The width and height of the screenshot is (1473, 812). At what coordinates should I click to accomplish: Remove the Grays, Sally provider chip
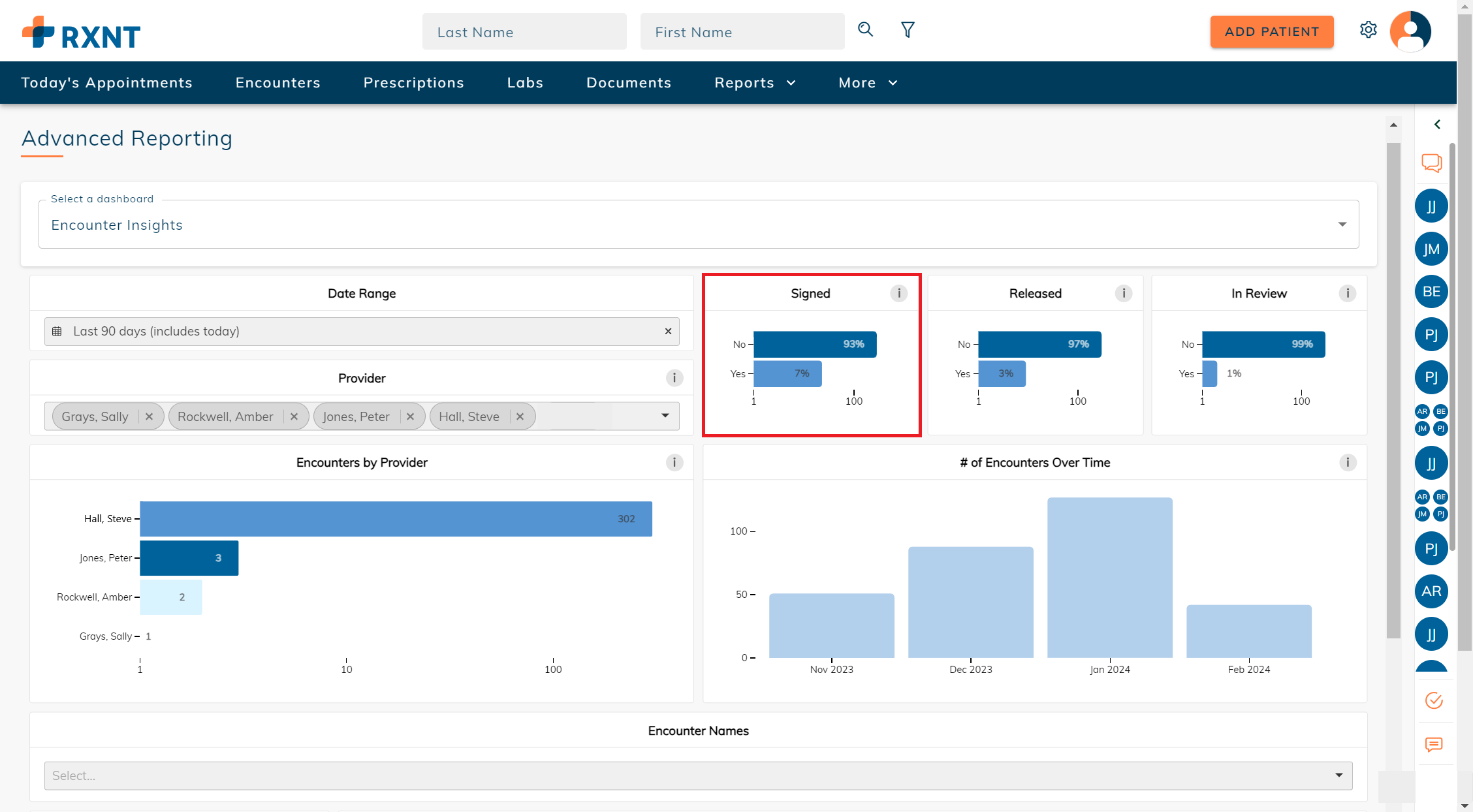tap(149, 416)
